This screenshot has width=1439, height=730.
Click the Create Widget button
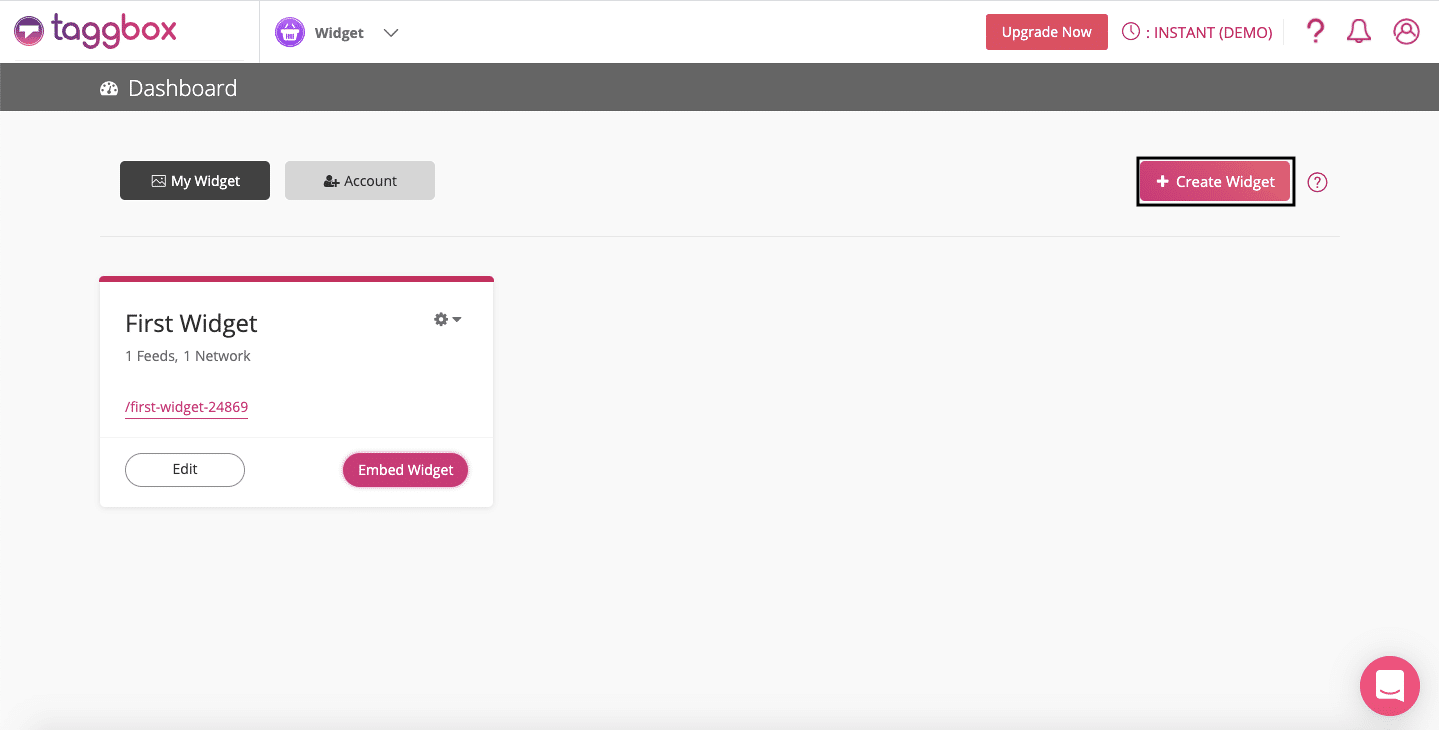pos(1215,182)
